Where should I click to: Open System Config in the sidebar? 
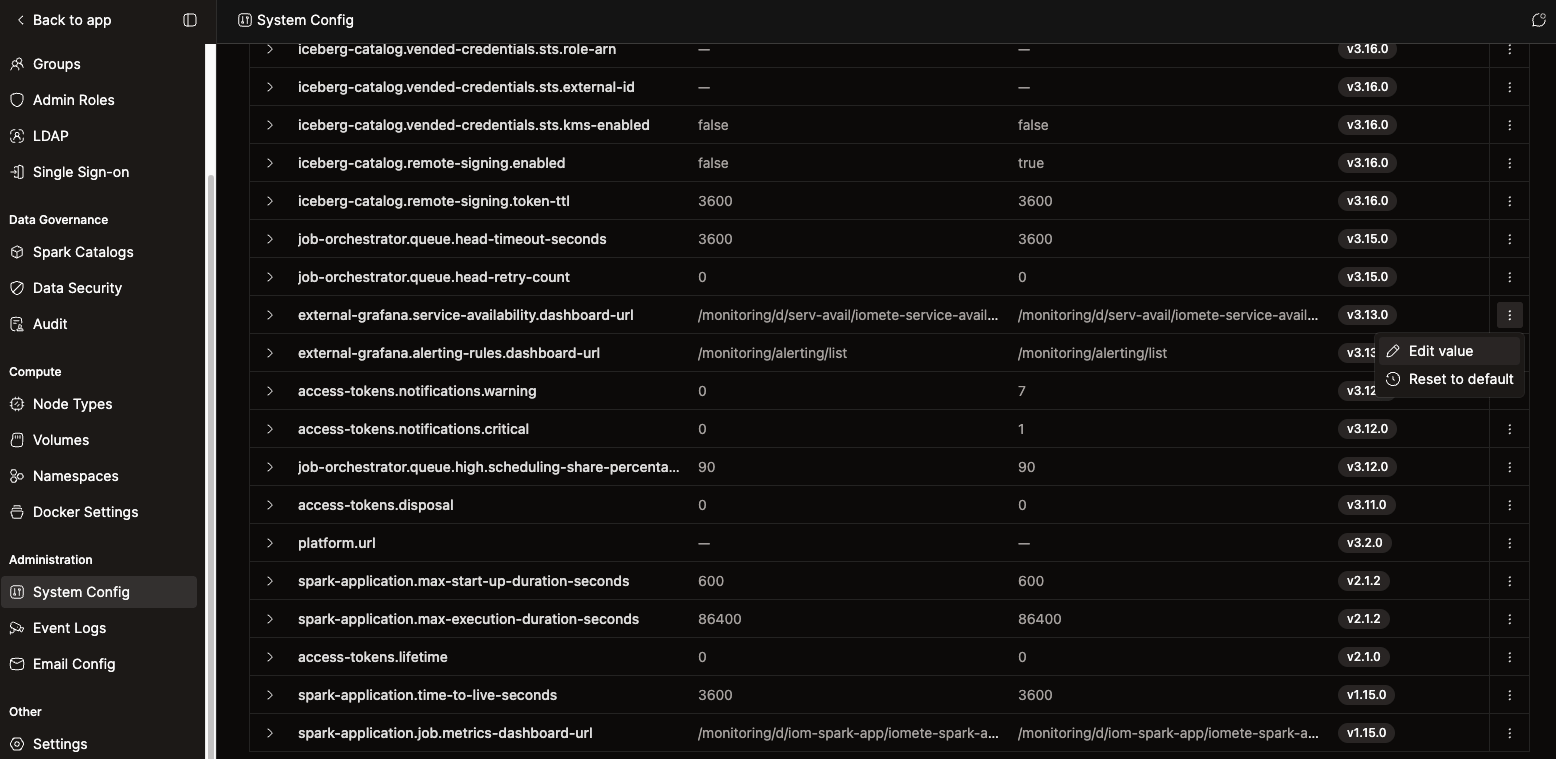coord(99,592)
